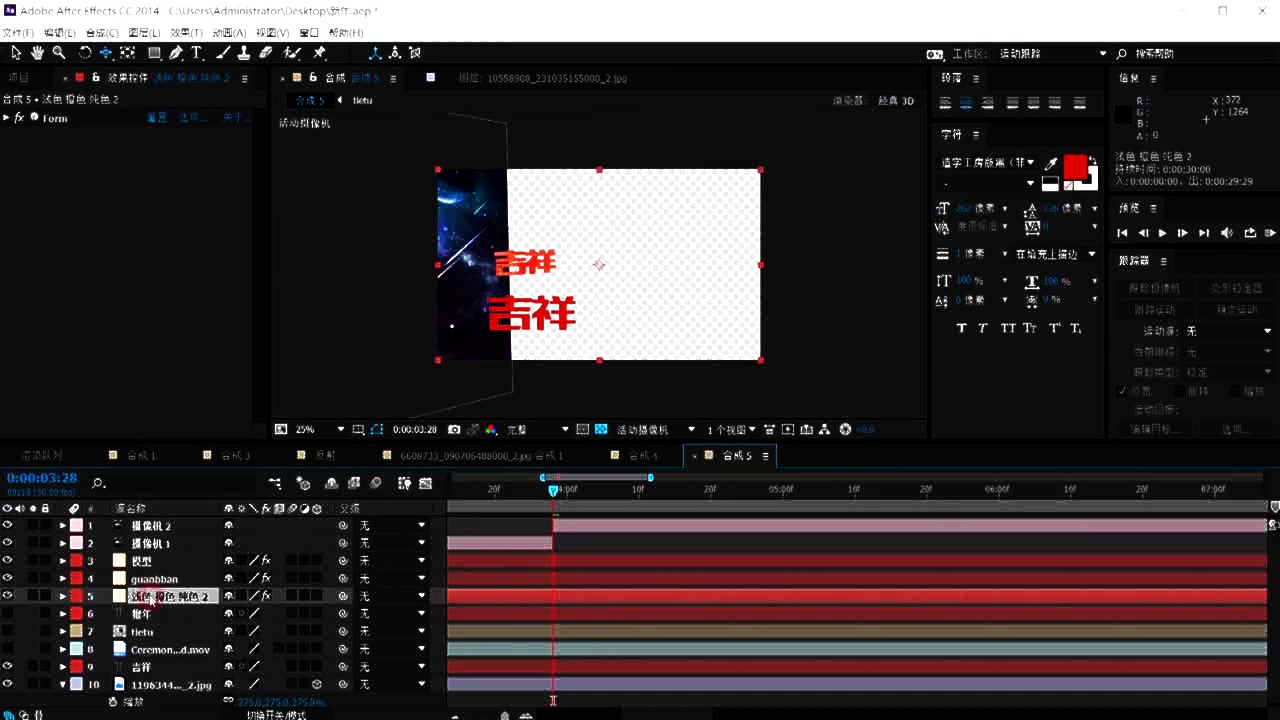The image size is (1280, 720).
Task: Click the 0:00:03:28 timecode in the timeline
Action: [x=42, y=478]
